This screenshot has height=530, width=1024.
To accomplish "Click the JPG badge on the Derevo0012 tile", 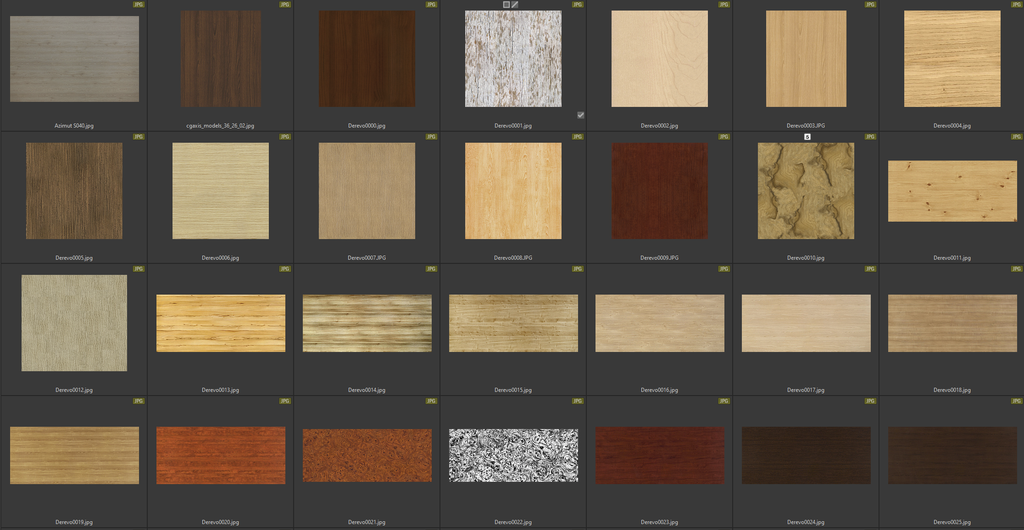I will pyautogui.click(x=139, y=268).
